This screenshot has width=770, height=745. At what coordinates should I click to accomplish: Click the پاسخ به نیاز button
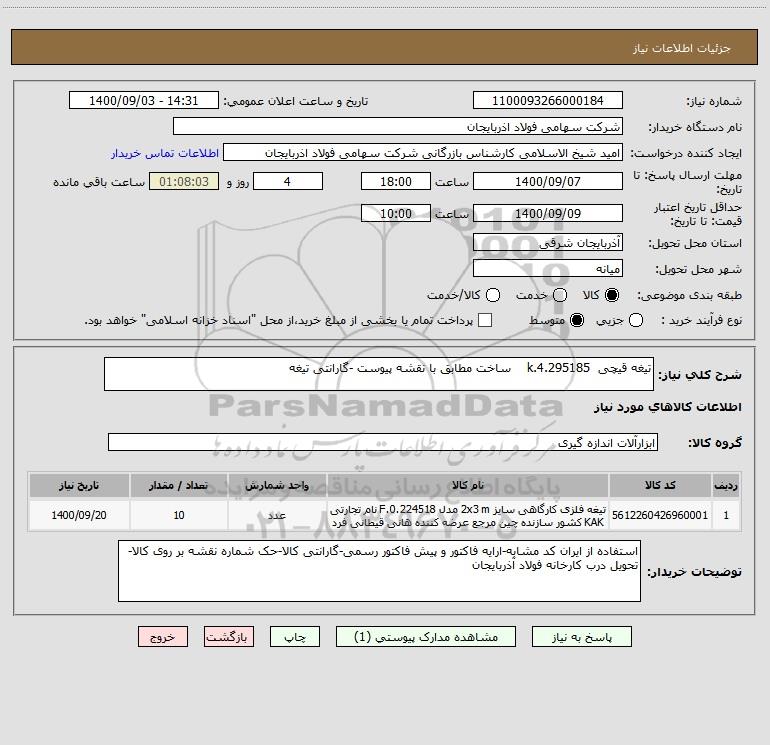tap(582, 637)
